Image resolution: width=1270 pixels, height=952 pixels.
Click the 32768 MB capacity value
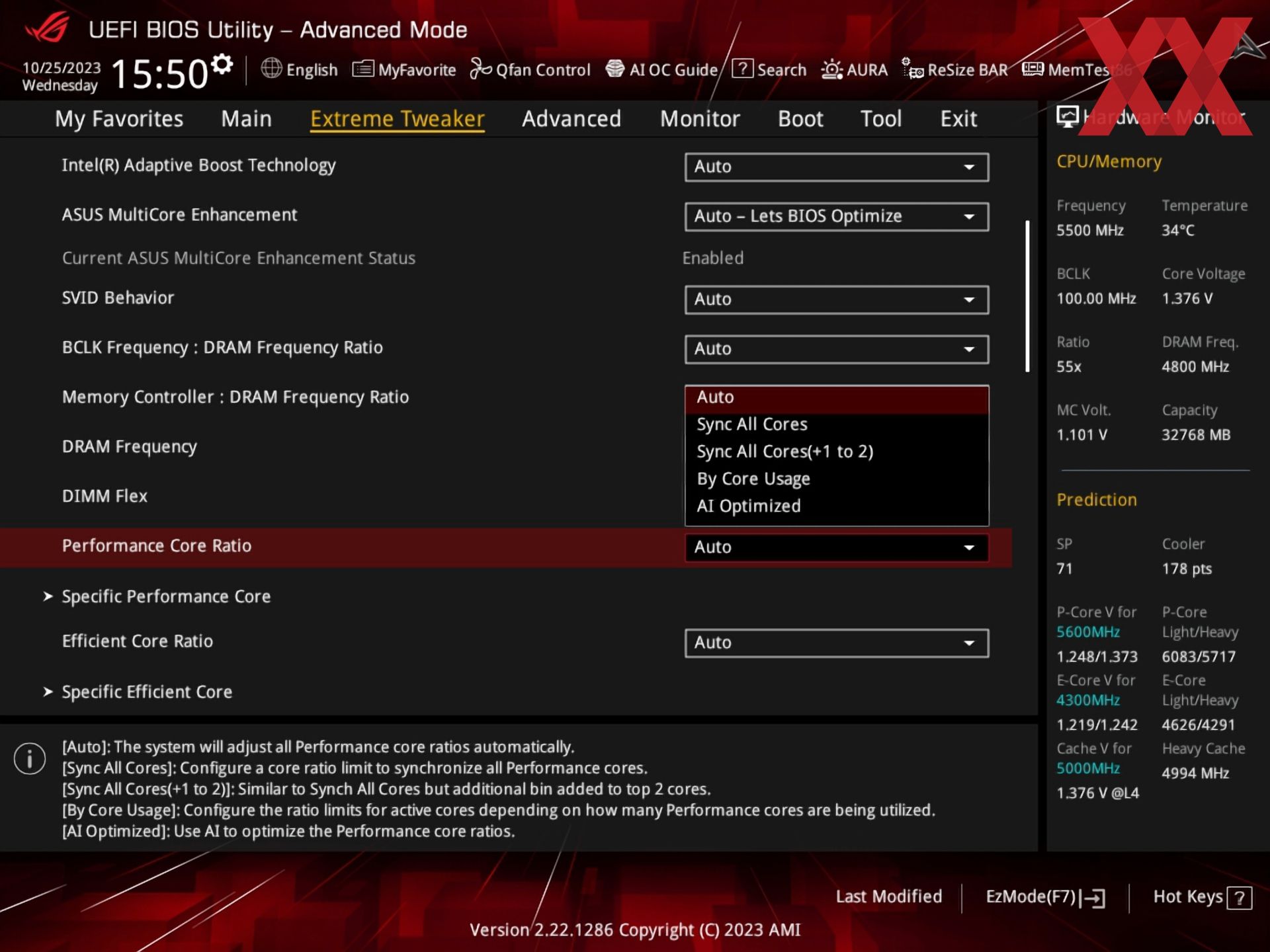pyautogui.click(x=1196, y=435)
